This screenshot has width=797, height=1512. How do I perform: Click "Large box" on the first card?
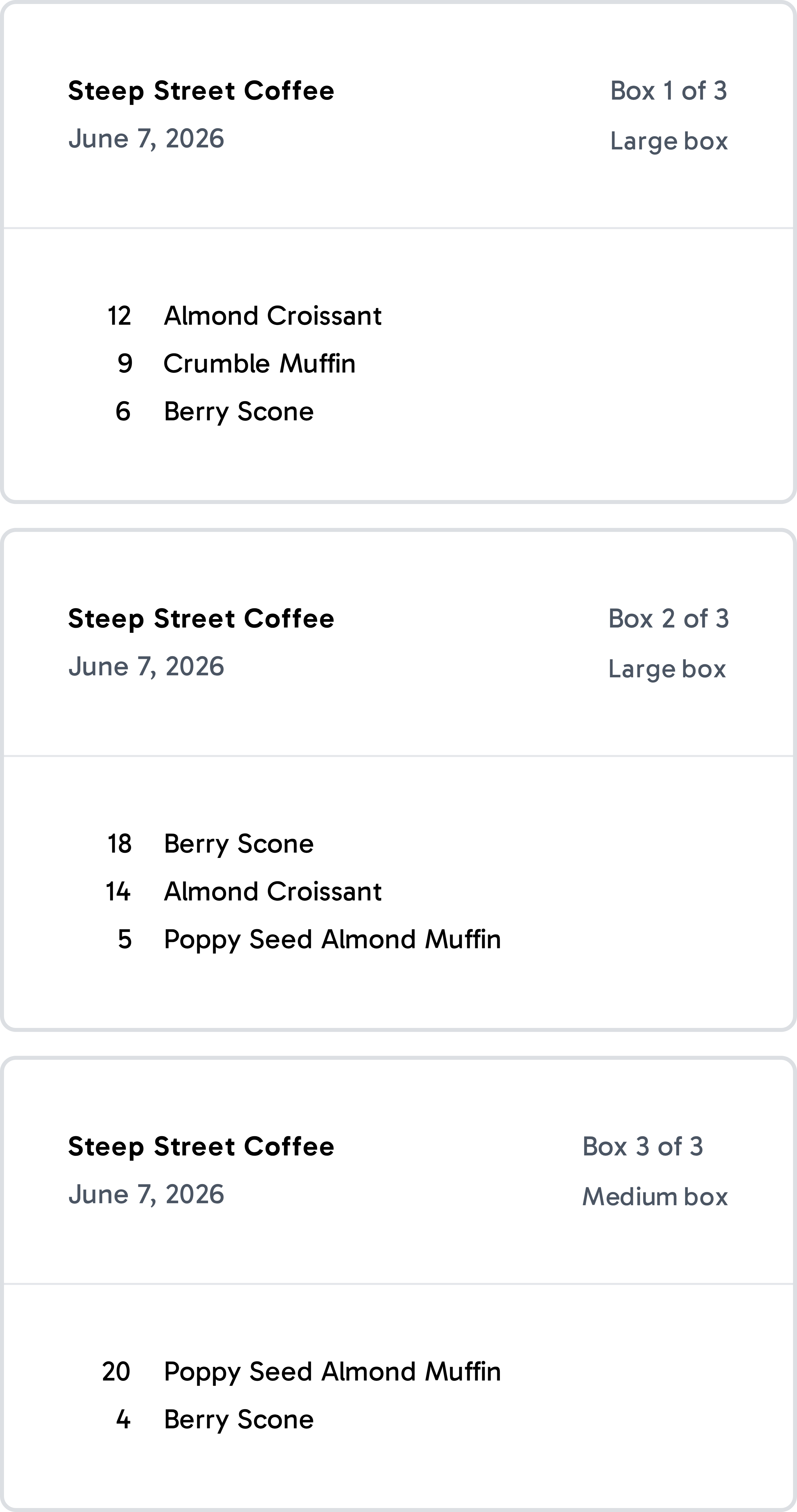coord(668,141)
